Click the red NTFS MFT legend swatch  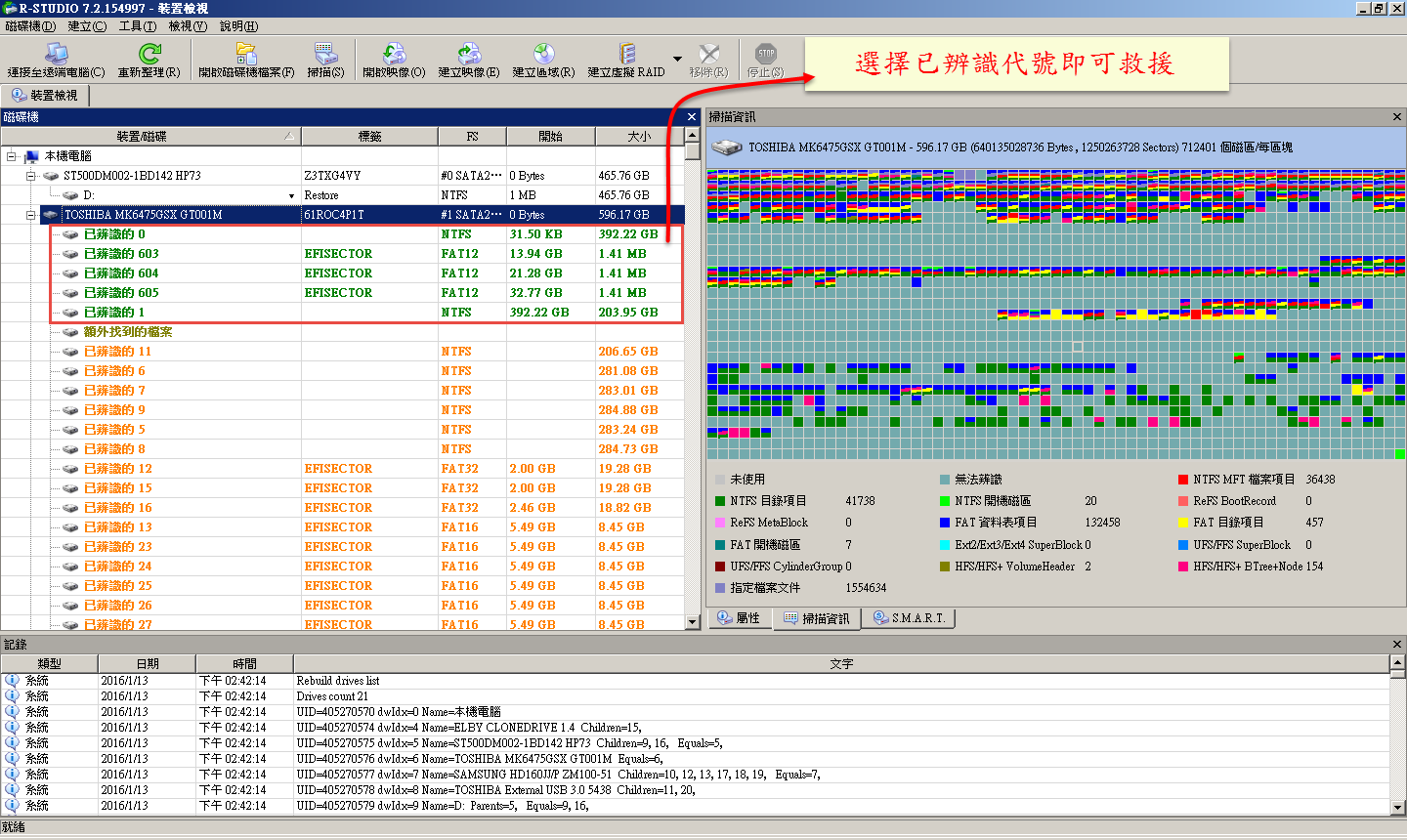[x=1184, y=480]
